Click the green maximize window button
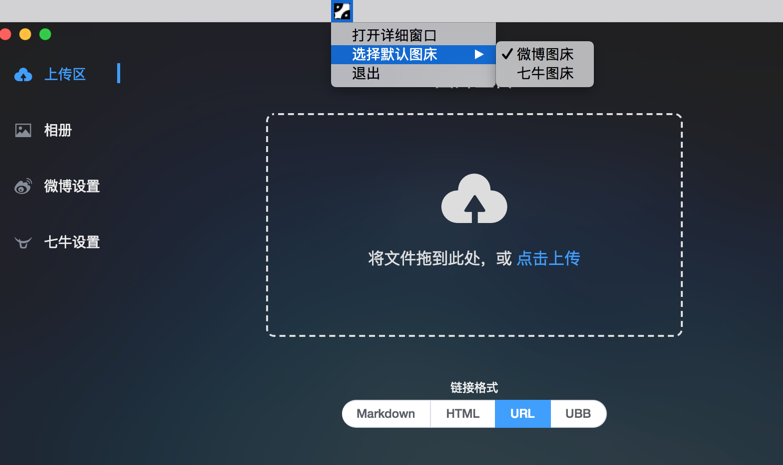The image size is (783, 465). [x=45, y=34]
